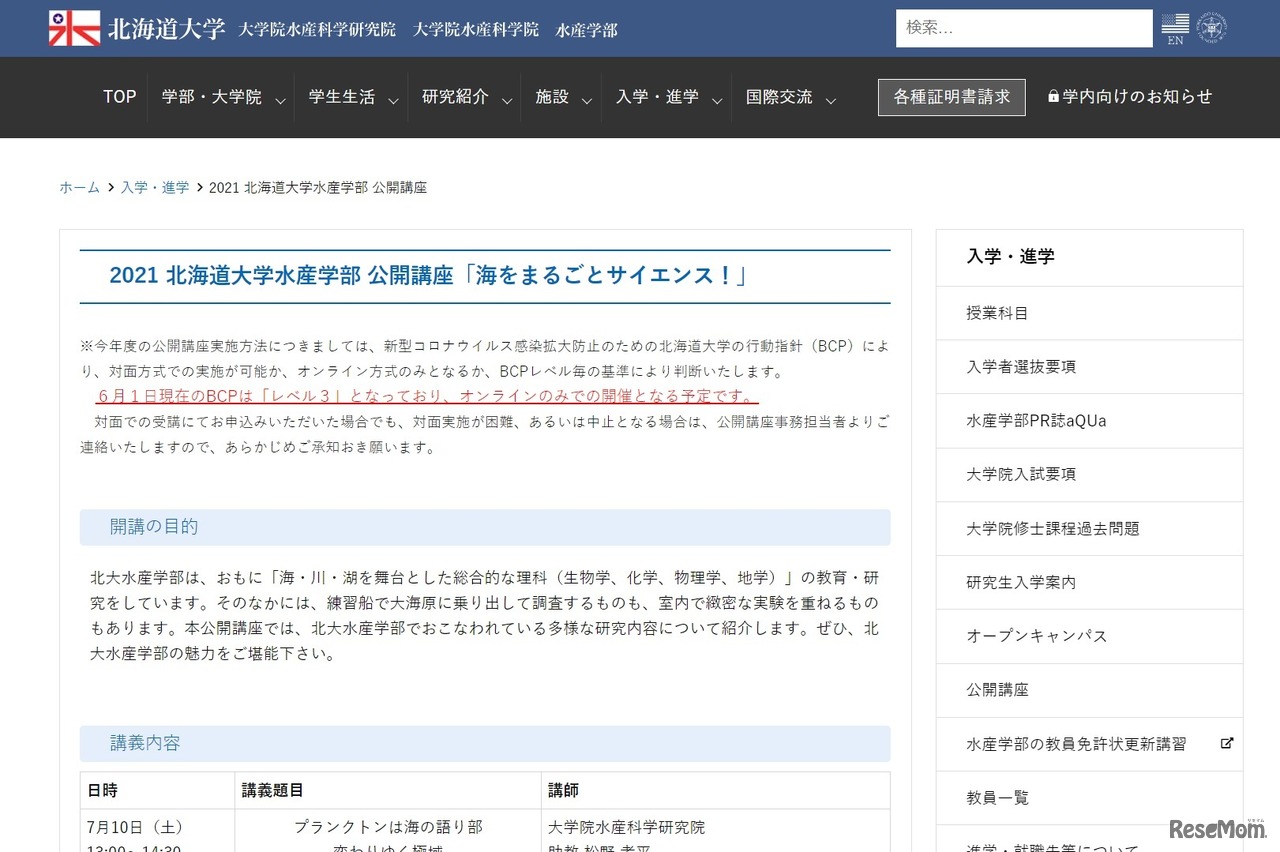The height and width of the screenshot is (852, 1280).
Task: Select 授業科目 in the sidebar
Action: click(x=997, y=313)
